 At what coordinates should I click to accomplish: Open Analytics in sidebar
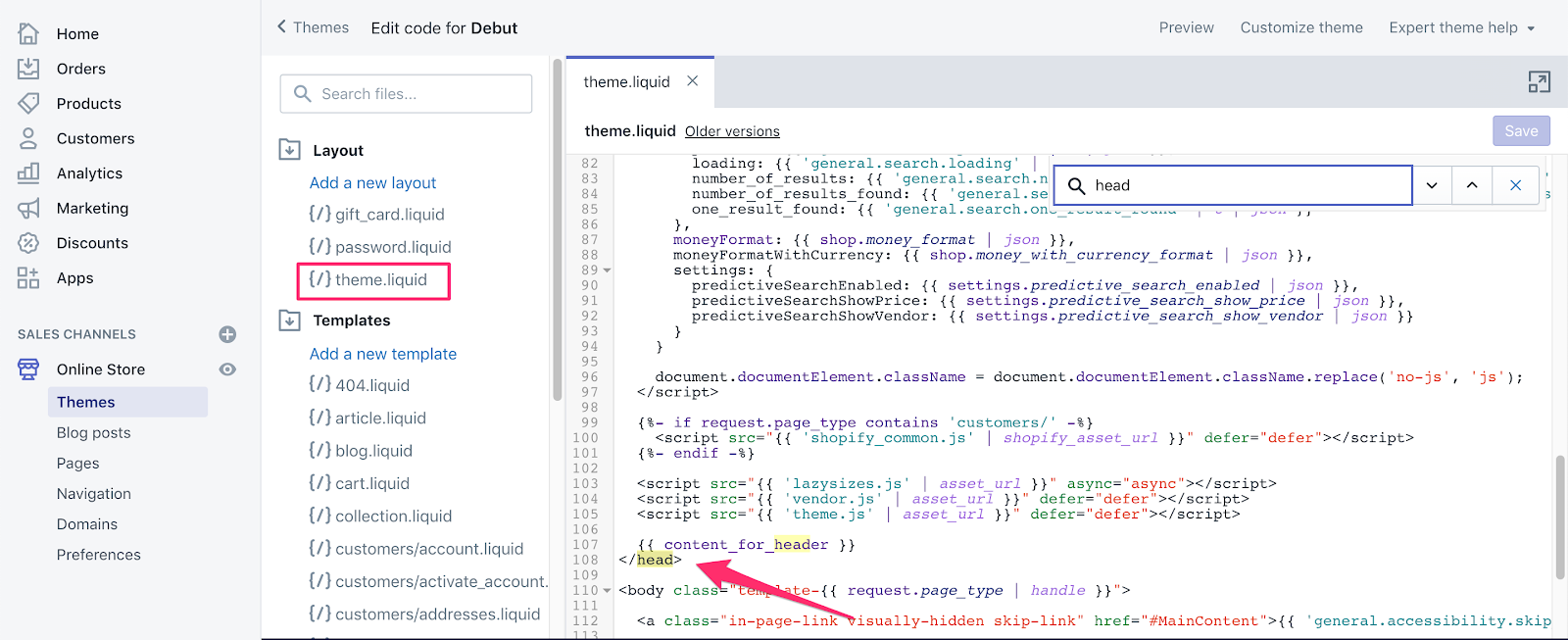point(89,173)
